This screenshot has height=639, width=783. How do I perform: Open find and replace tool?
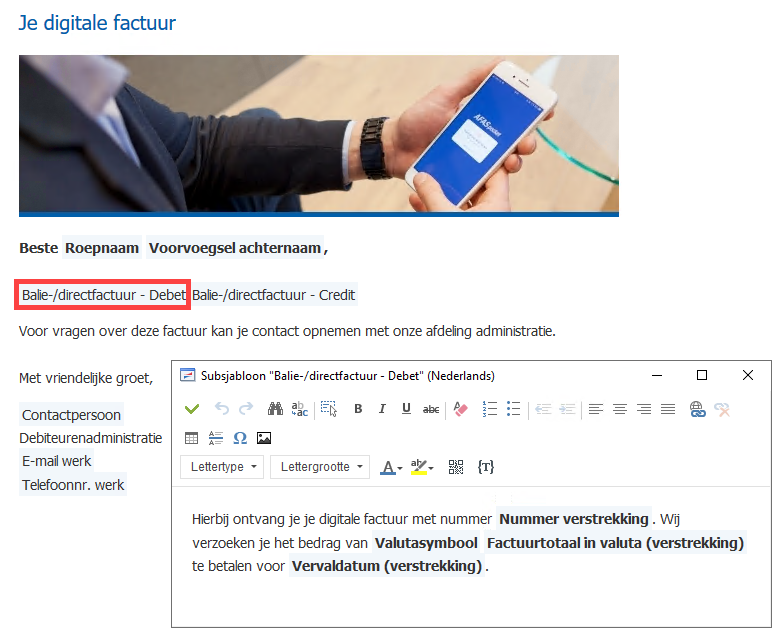coord(300,409)
